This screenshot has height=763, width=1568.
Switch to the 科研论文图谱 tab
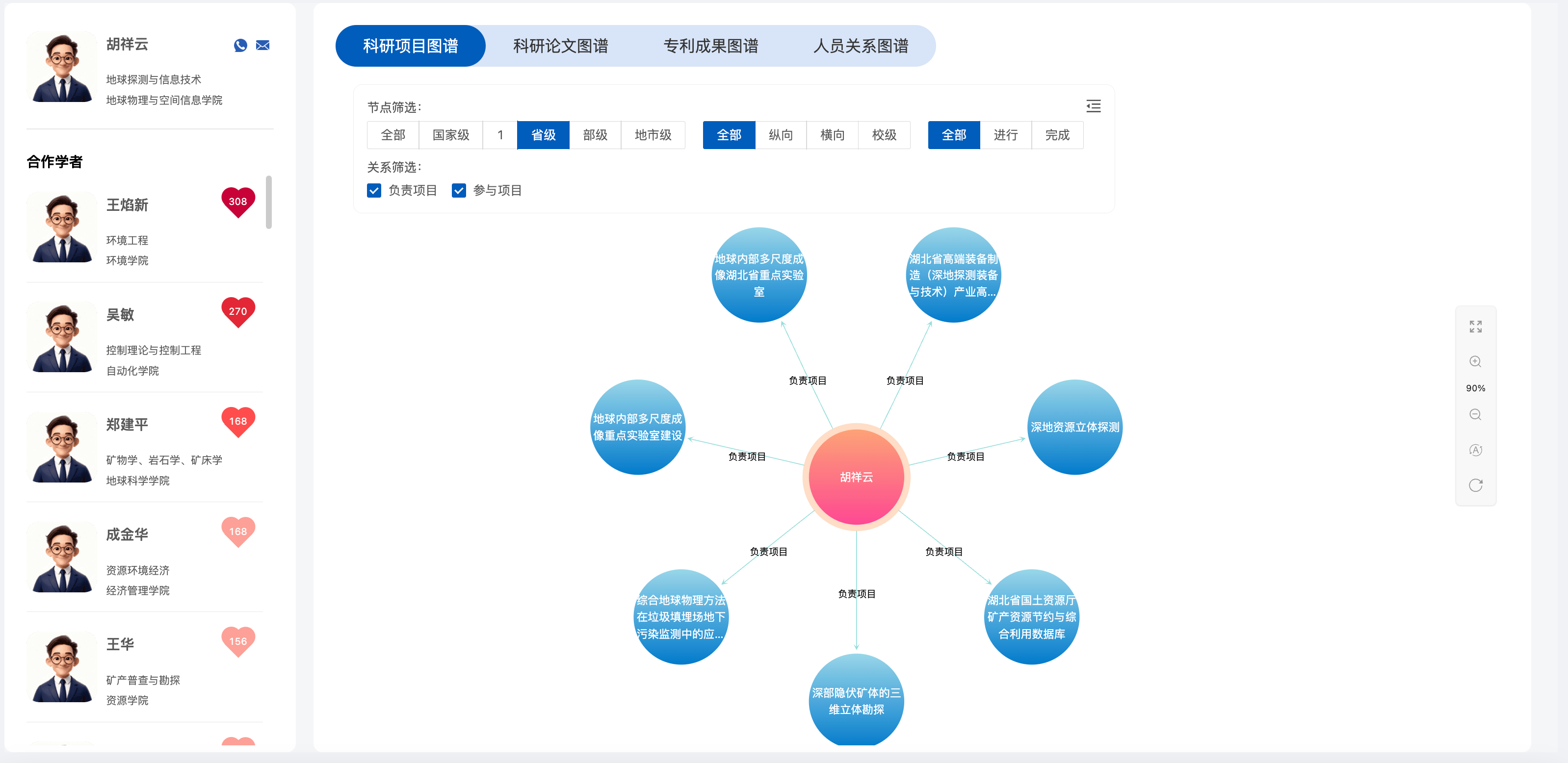tap(561, 46)
